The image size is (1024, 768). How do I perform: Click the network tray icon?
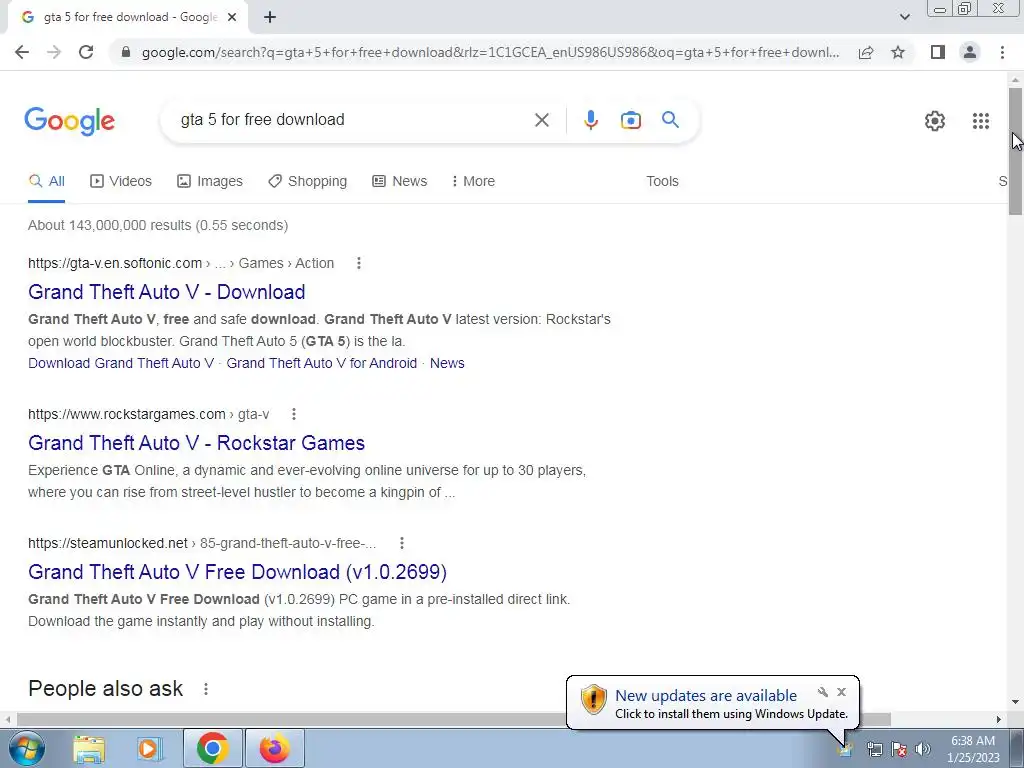[x=874, y=749]
